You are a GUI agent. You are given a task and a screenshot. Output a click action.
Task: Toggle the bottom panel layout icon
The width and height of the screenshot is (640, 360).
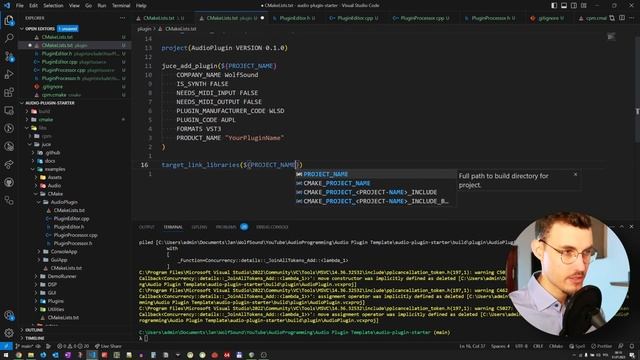[x=564, y=5]
